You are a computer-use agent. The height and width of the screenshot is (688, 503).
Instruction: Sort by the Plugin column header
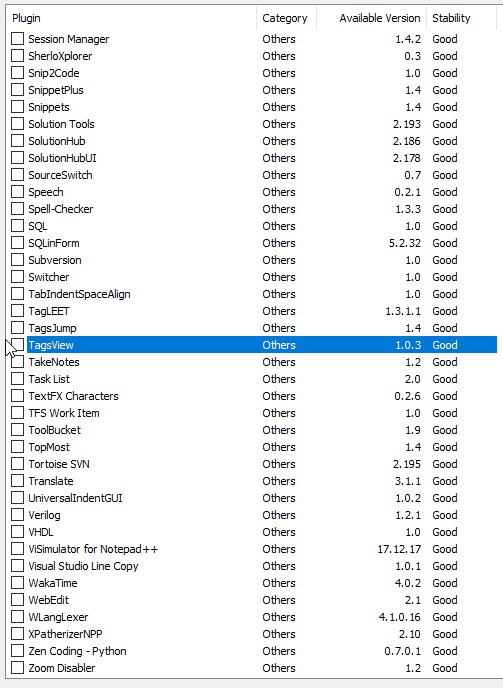pos(132,18)
